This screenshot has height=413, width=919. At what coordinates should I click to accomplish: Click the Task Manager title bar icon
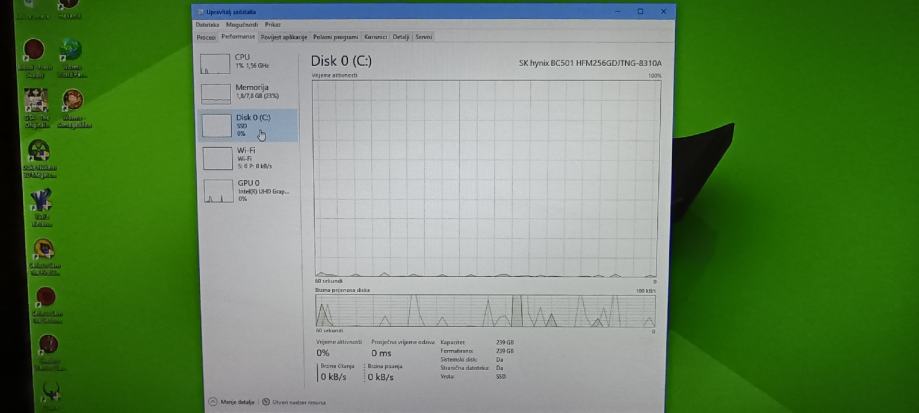pyautogui.click(x=200, y=12)
